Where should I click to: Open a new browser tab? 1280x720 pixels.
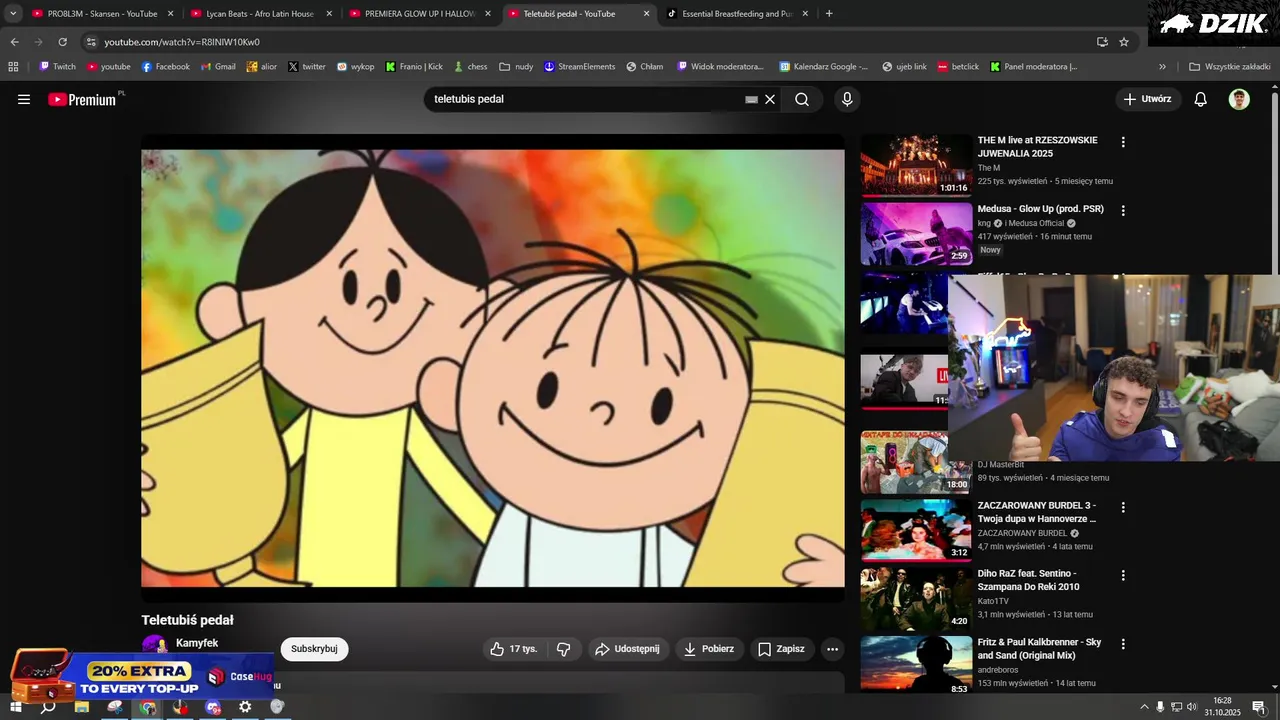point(829,14)
